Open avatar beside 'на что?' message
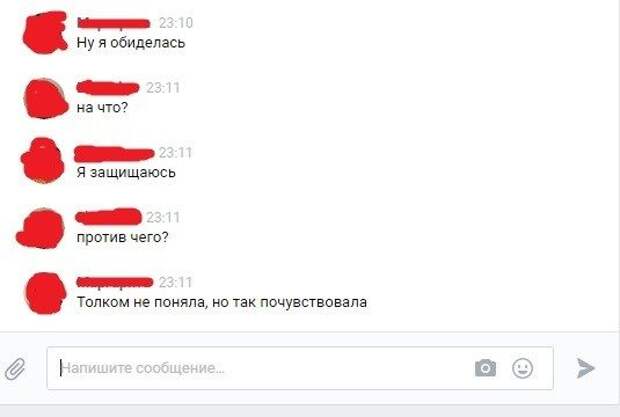Screen dimensions: 620x417 point(46,98)
